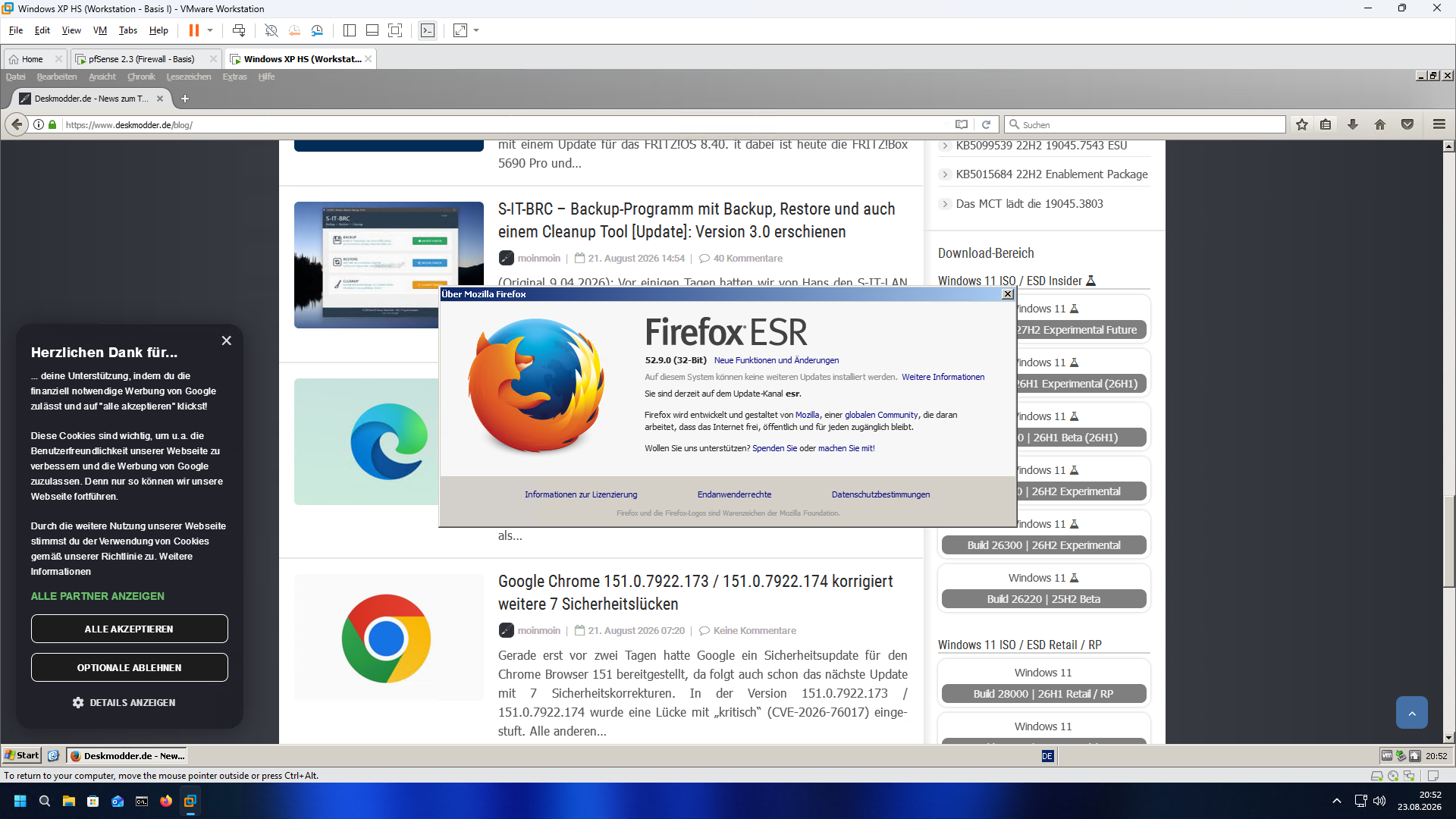The width and height of the screenshot is (1456, 819).
Task: Click the revert to snapshot icon
Action: click(x=294, y=30)
